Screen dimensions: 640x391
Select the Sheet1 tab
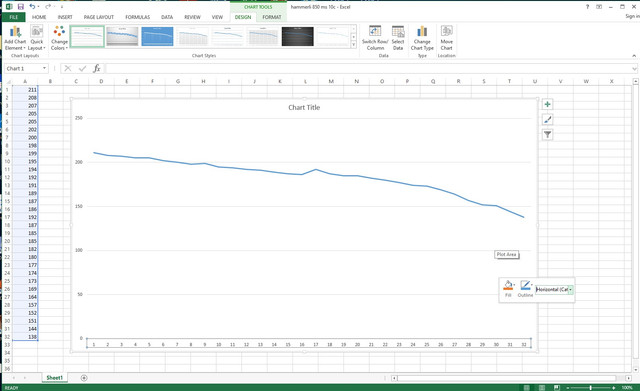(54, 378)
